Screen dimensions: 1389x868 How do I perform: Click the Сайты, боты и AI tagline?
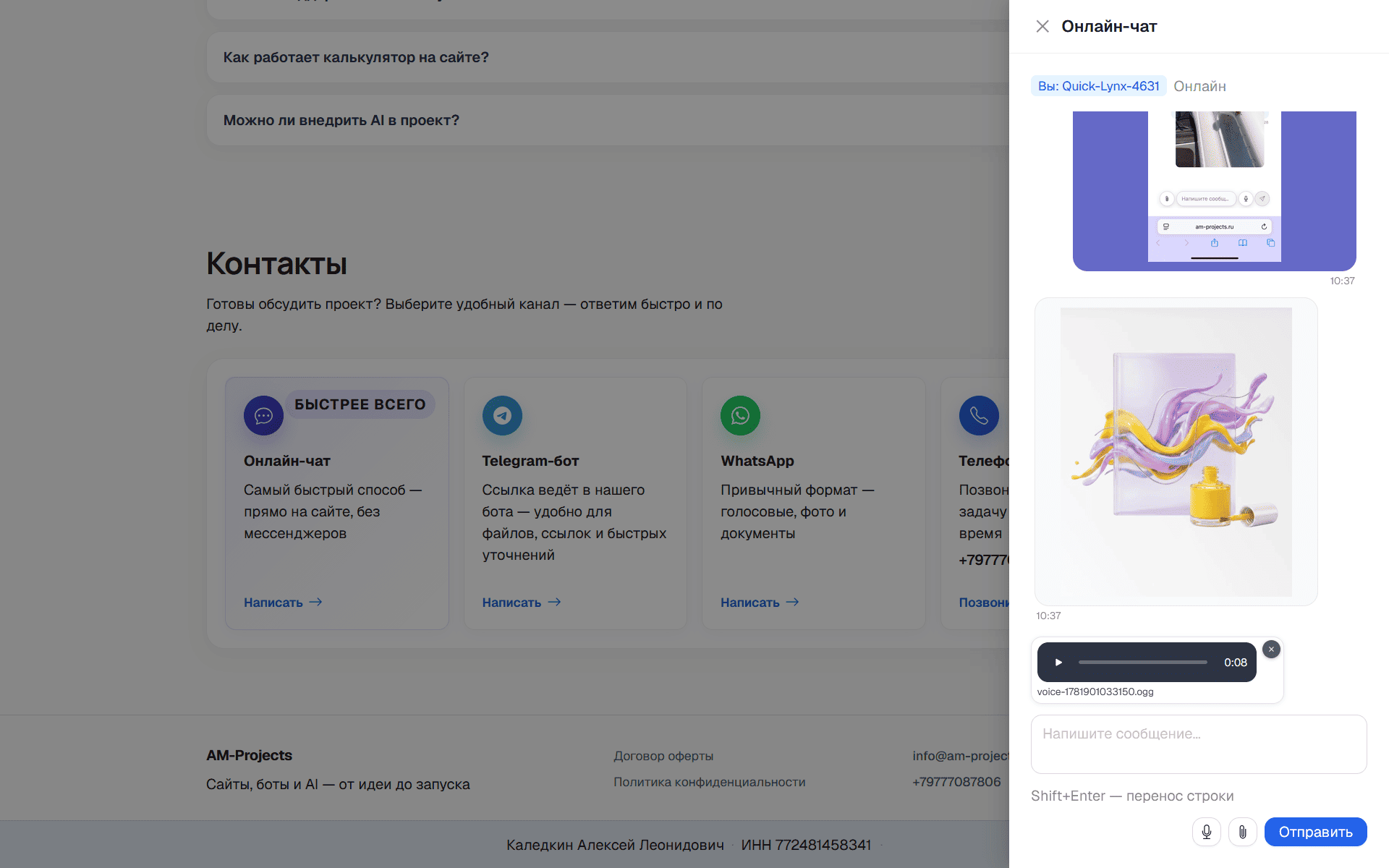point(338,784)
